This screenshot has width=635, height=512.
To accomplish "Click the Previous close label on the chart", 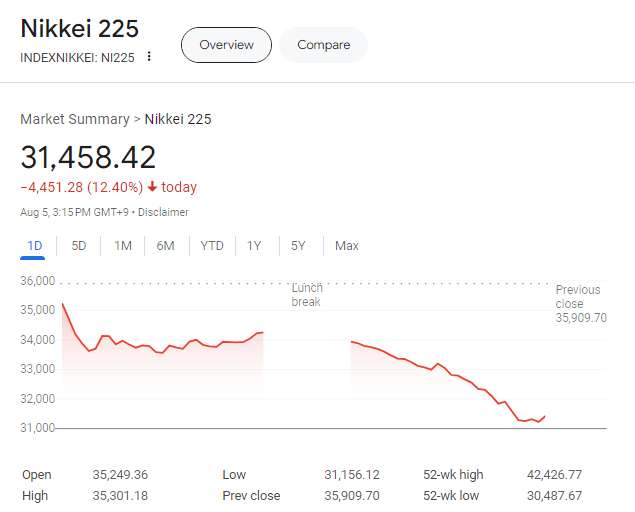I will click(579, 297).
